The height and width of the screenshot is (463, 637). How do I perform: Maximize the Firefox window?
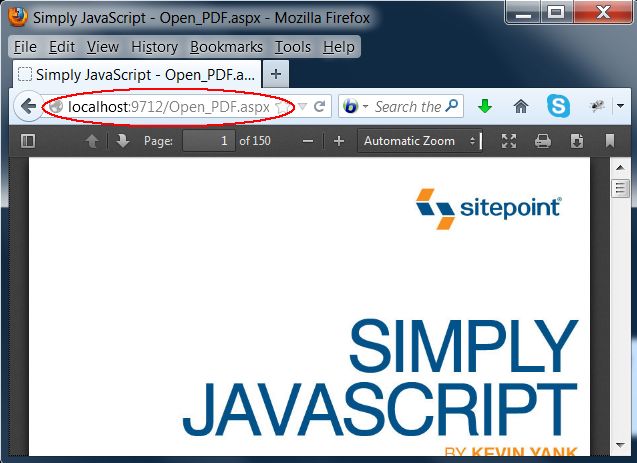coord(556,13)
